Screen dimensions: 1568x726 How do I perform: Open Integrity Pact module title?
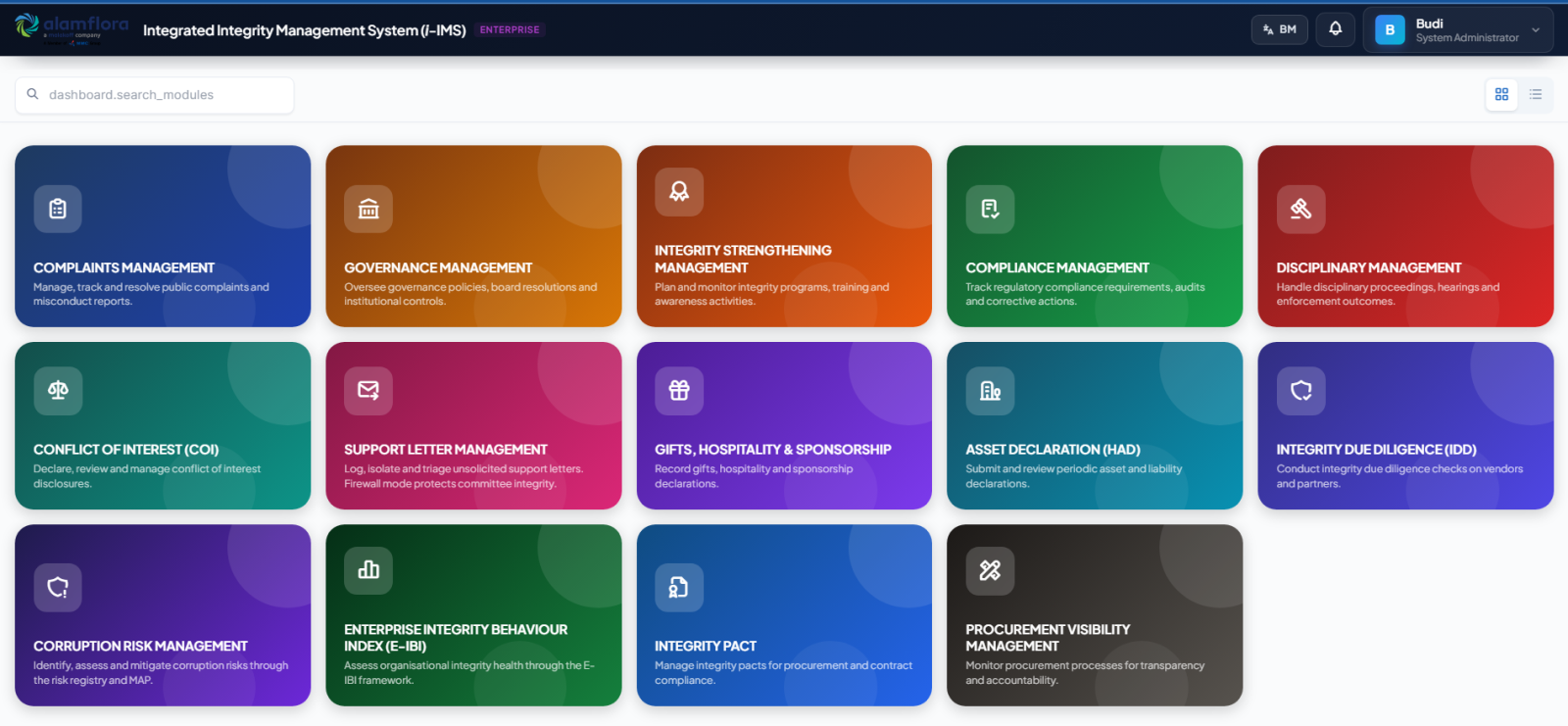(706, 646)
